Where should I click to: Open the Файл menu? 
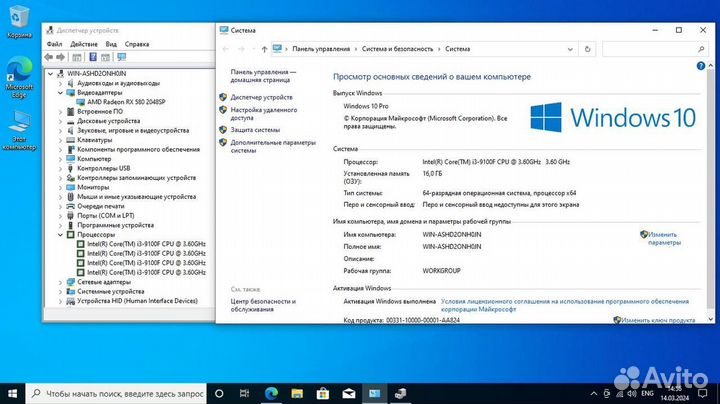tap(54, 44)
